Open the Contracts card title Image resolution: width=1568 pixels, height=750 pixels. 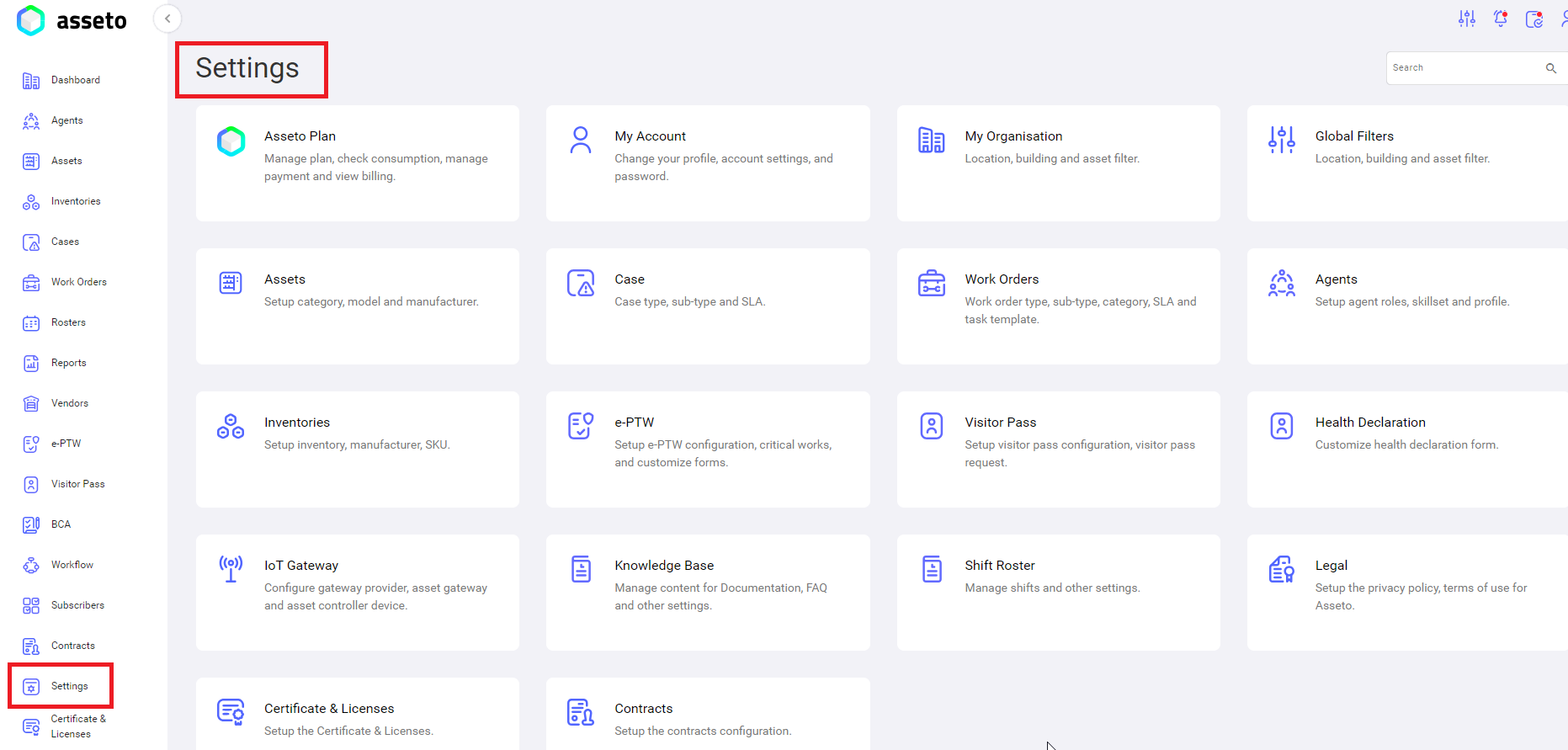click(644, 709)
